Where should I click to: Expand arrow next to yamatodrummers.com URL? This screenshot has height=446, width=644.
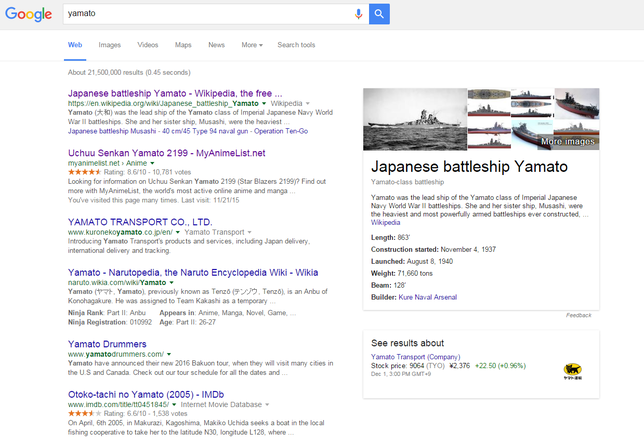pos(169,354)
